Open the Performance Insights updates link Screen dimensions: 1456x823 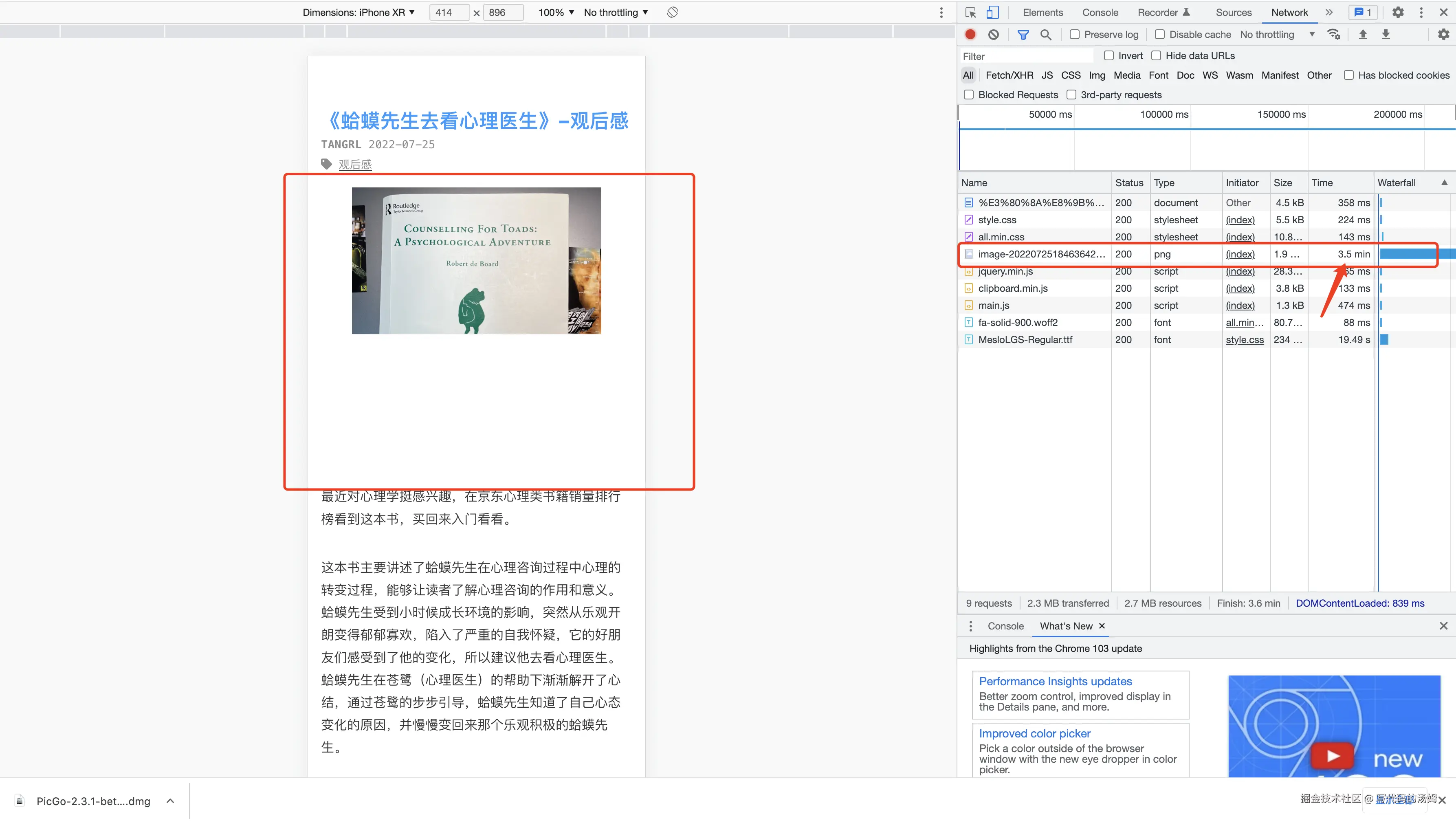1055,681
